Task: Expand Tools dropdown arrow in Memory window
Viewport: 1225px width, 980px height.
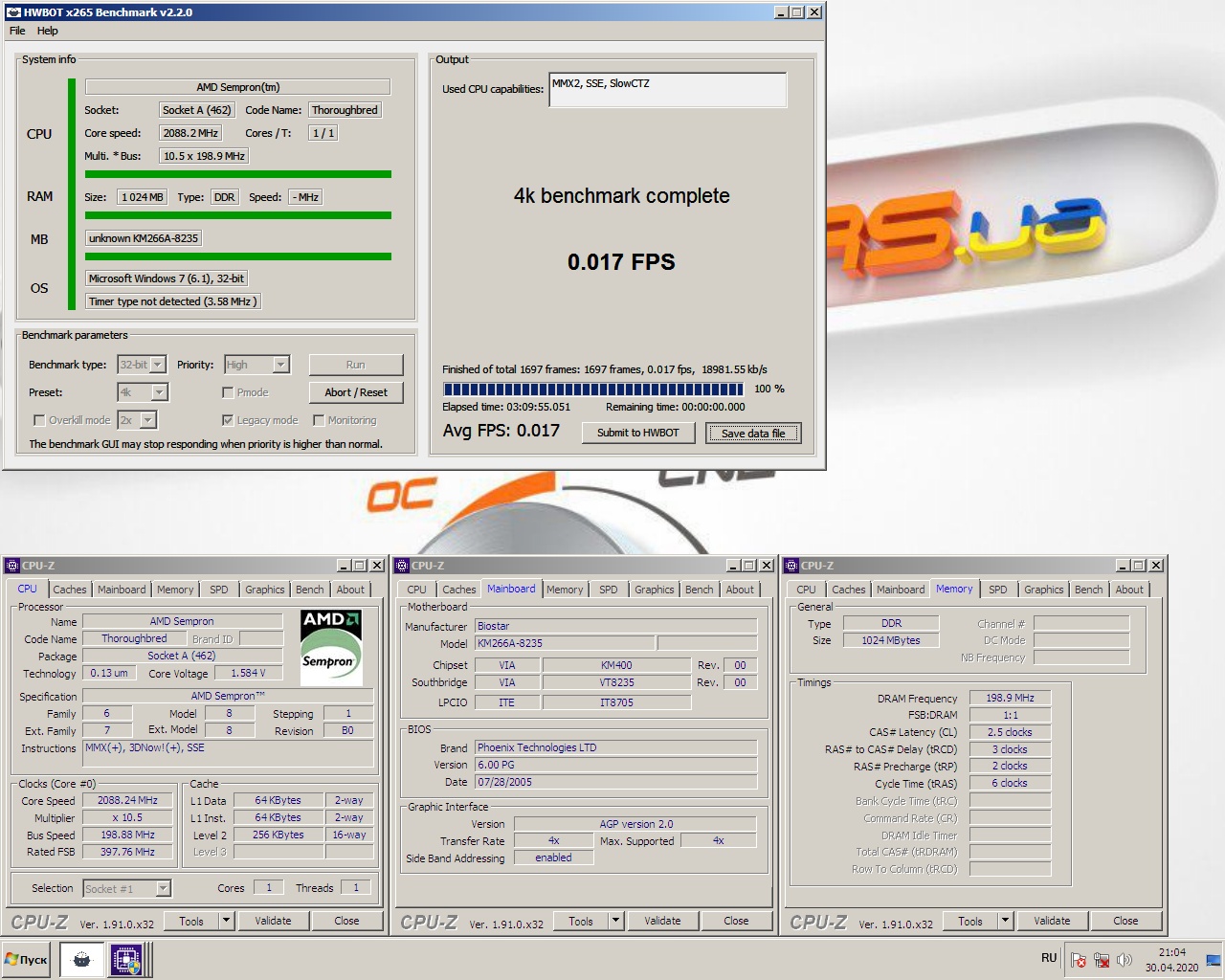Action: coord(1006,921)
